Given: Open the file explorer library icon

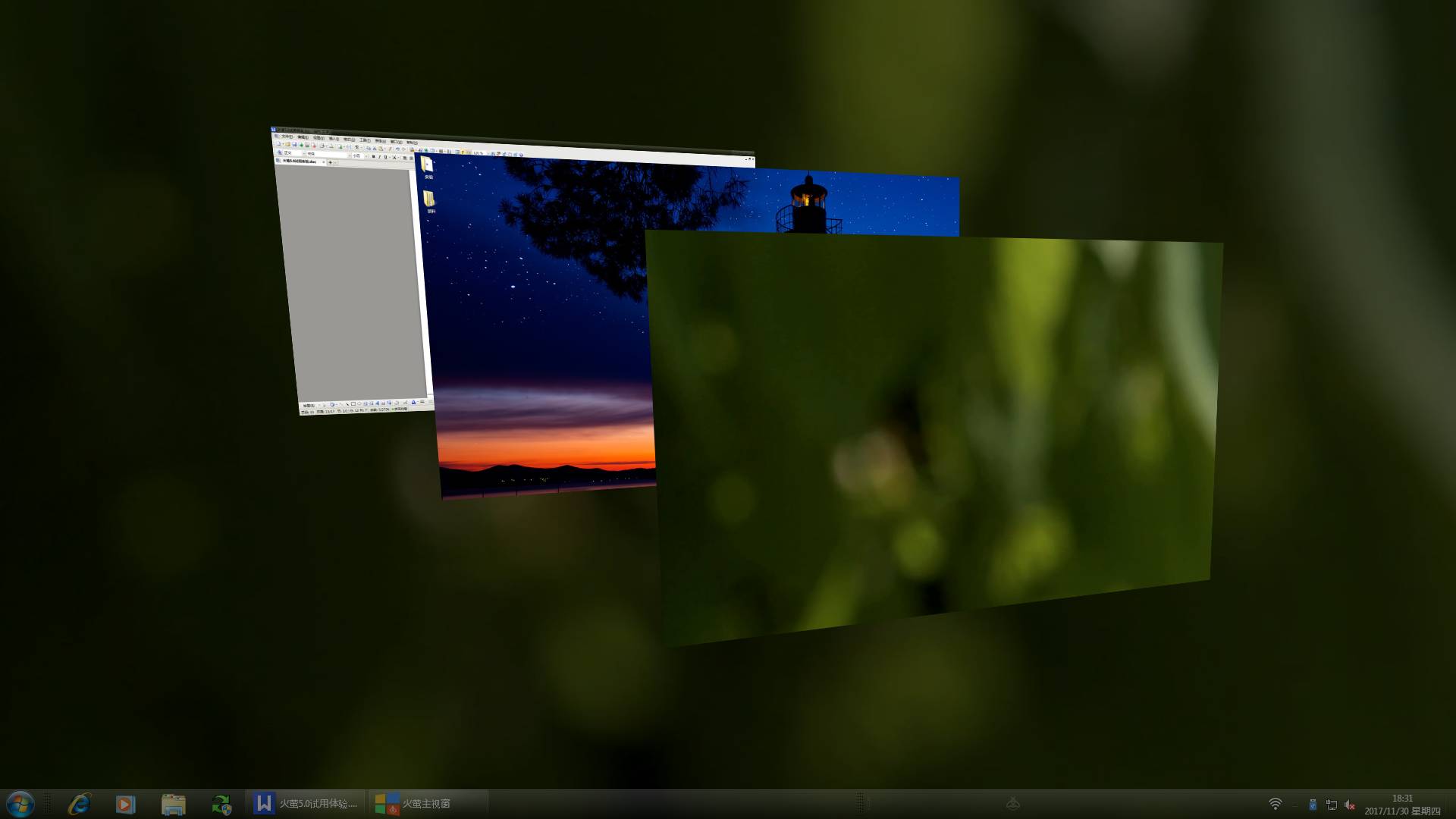Looking at the screenshot, I should tap(173, 804).
